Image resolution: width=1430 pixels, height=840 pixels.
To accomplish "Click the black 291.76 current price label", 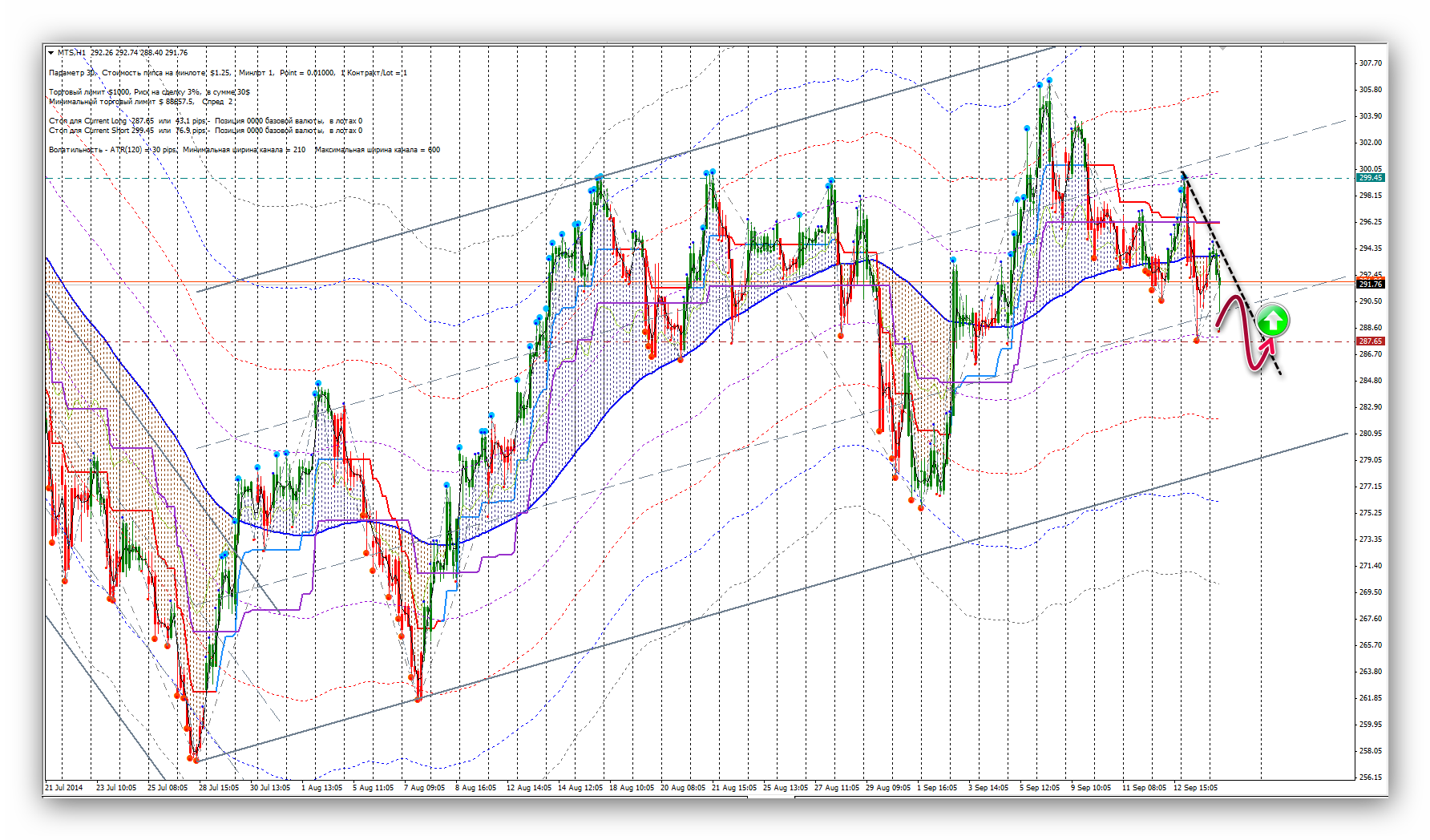I will 1370,284.
